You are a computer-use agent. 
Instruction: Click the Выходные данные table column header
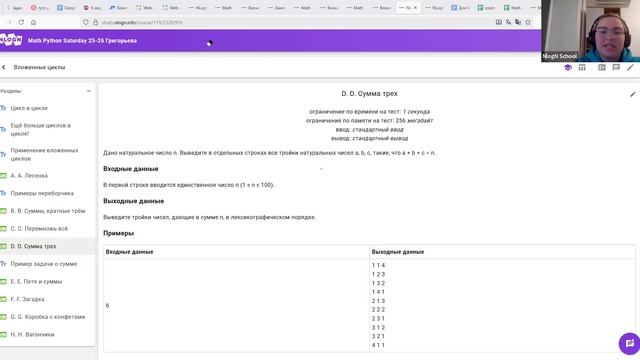[398, 252]
